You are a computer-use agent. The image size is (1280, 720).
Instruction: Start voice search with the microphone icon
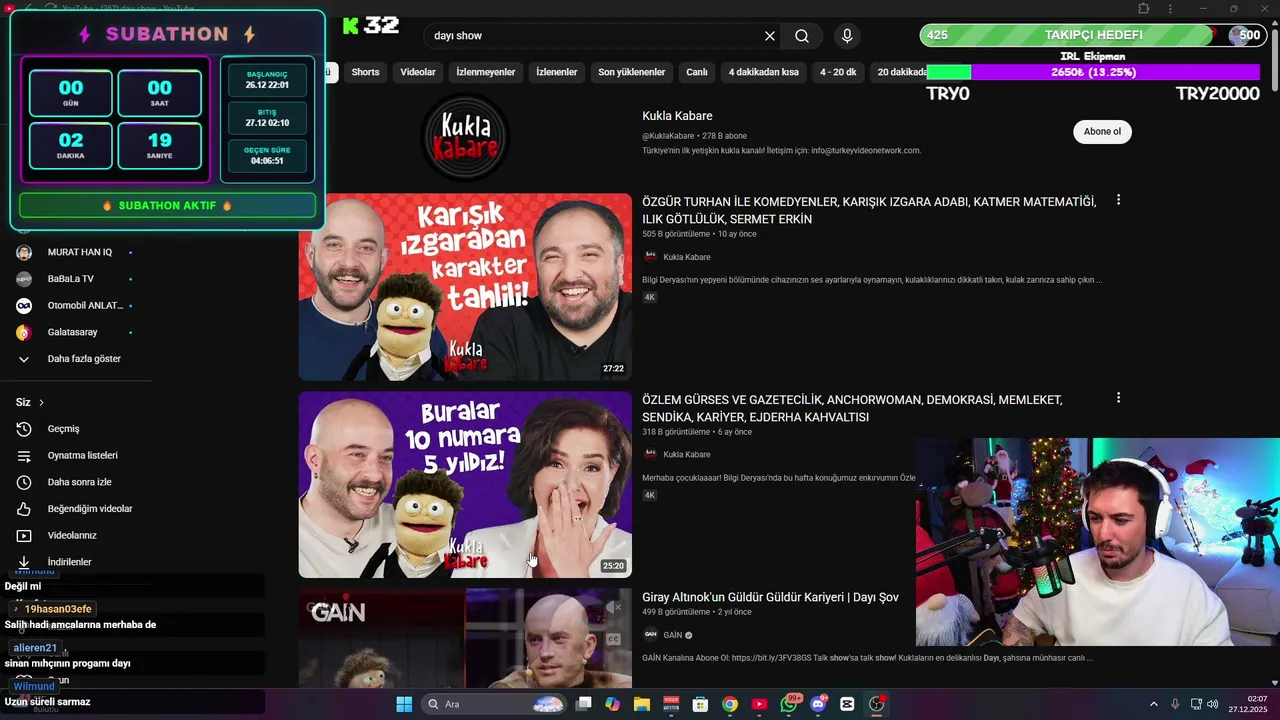click(847, 36)
